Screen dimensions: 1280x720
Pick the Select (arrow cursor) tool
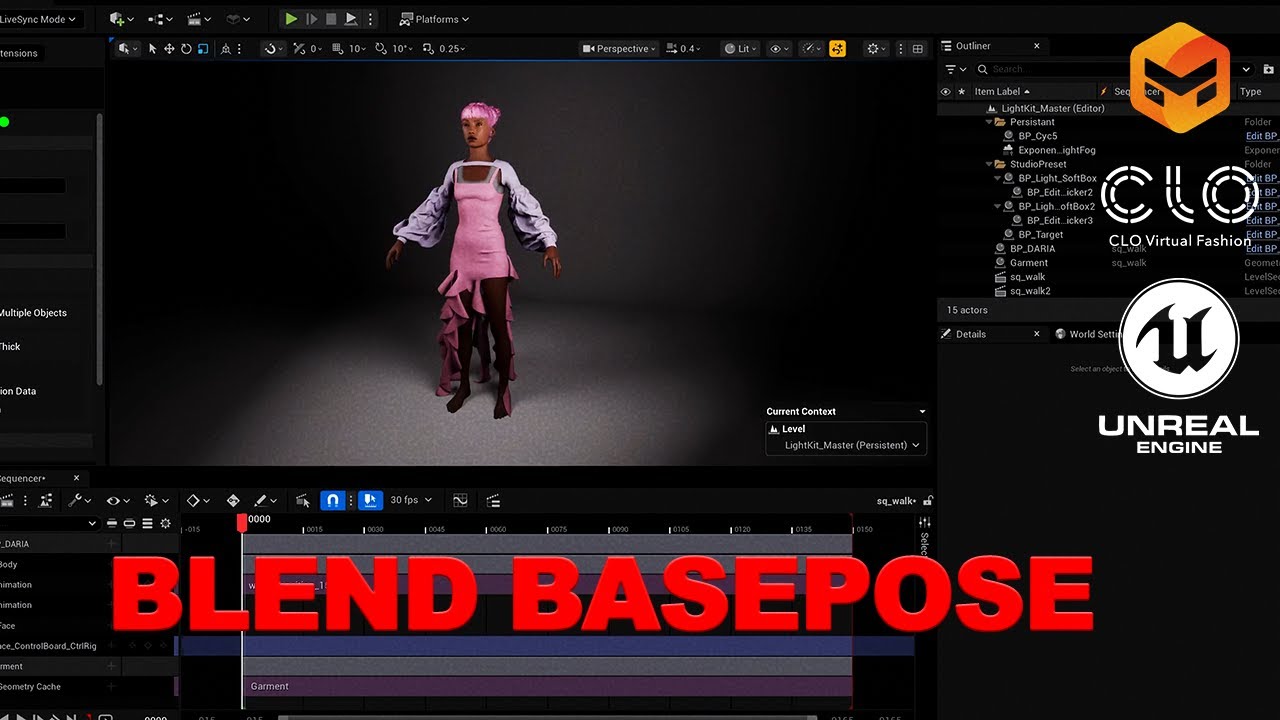[153, 48]
